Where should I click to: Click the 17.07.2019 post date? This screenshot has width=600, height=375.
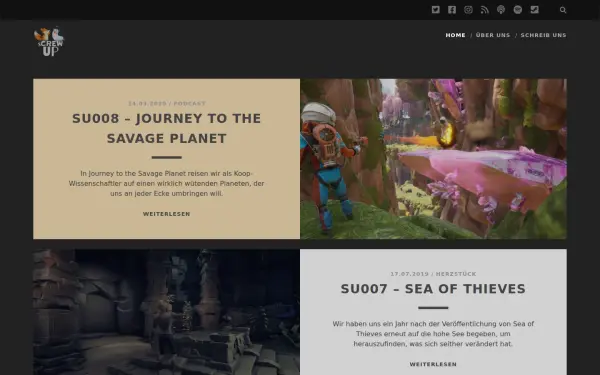pyautogui.click(x=409, y=274)
